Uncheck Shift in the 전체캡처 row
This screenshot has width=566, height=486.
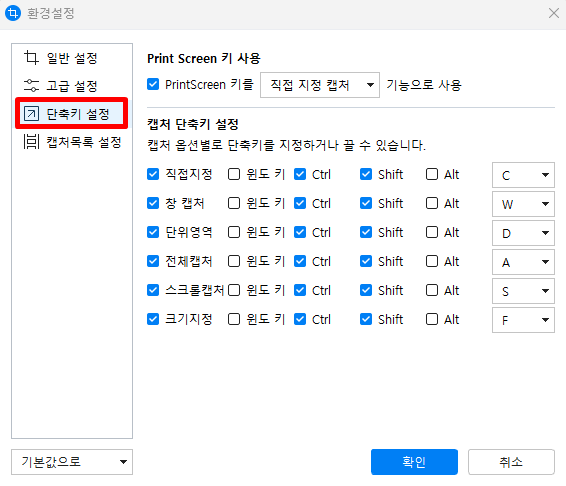(366, 261)
